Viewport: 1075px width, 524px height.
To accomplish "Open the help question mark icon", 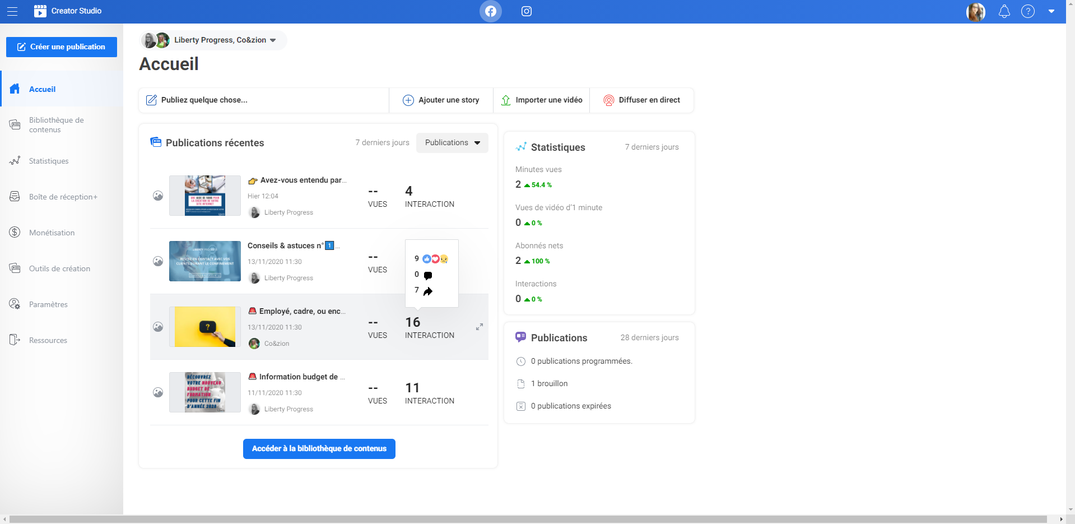I will pos(1027,12).
